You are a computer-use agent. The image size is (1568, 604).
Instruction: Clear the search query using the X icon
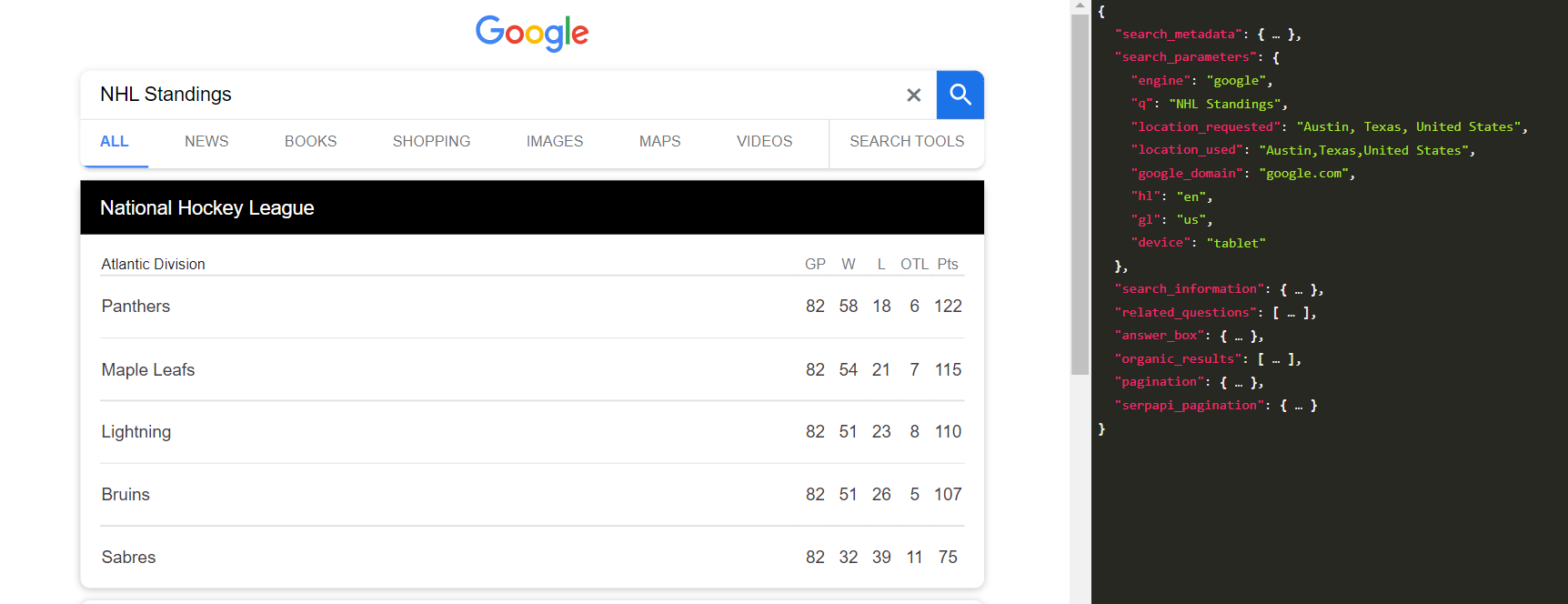pos(913,95)
